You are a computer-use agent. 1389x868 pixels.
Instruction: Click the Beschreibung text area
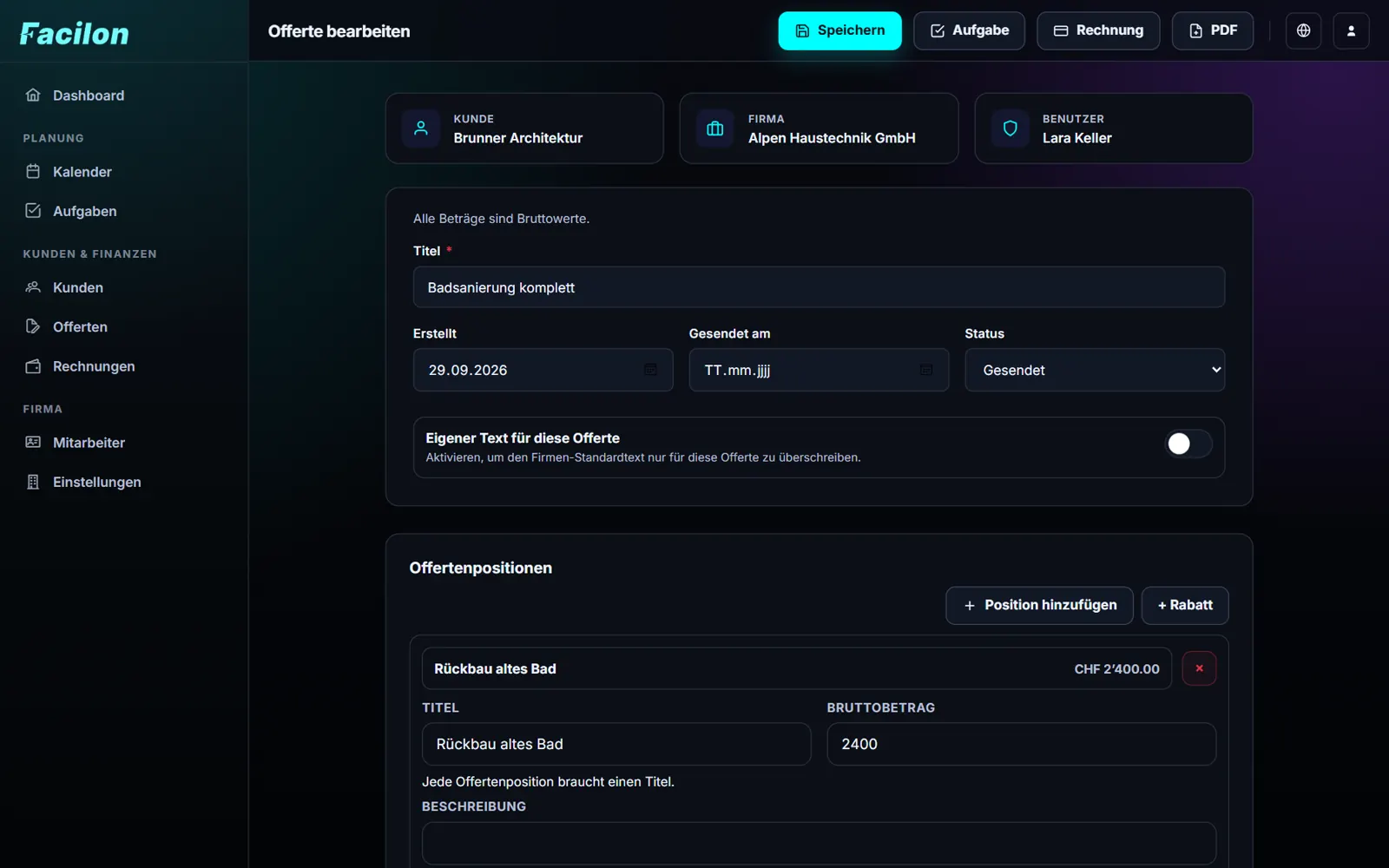(x=819, y=843)
